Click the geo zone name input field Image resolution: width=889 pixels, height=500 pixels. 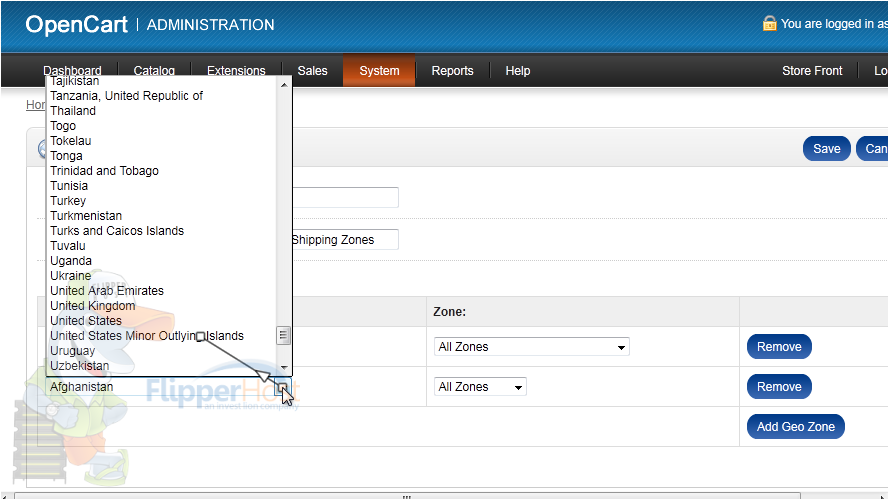point(345,197)
